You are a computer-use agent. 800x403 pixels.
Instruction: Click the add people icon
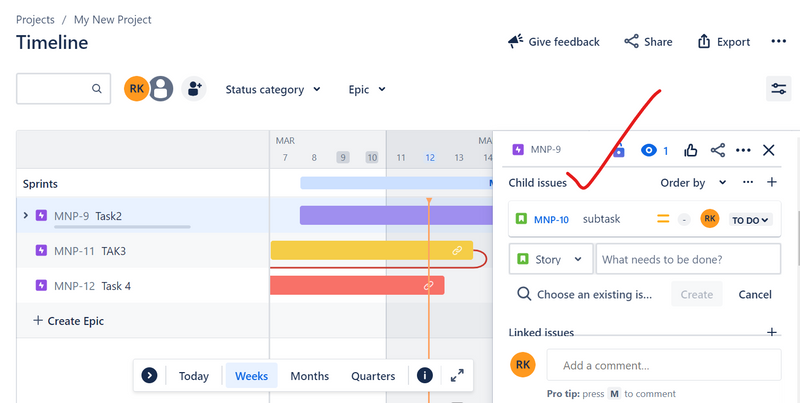(x=193, y=89)
